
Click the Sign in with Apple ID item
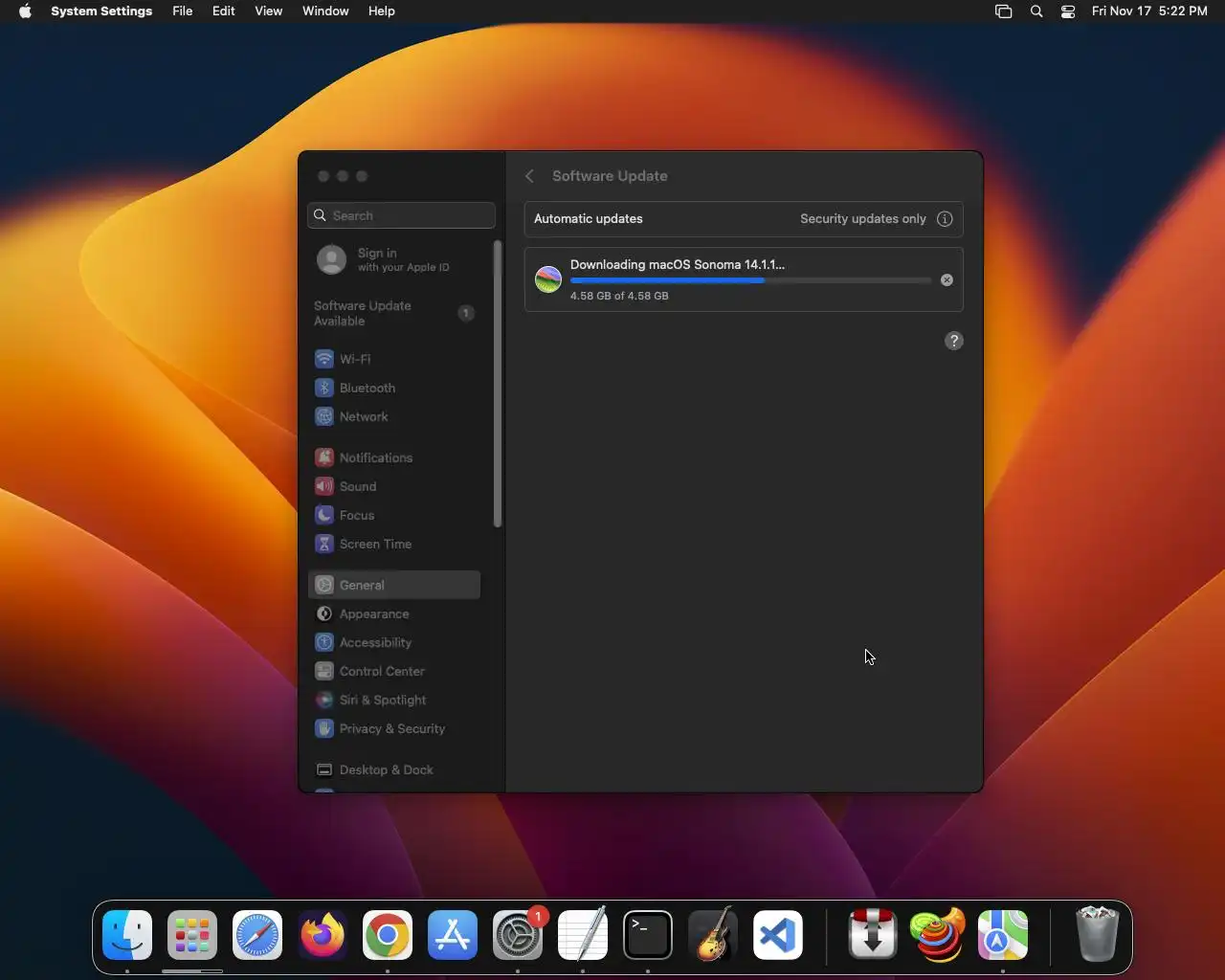tap(393, 259)
